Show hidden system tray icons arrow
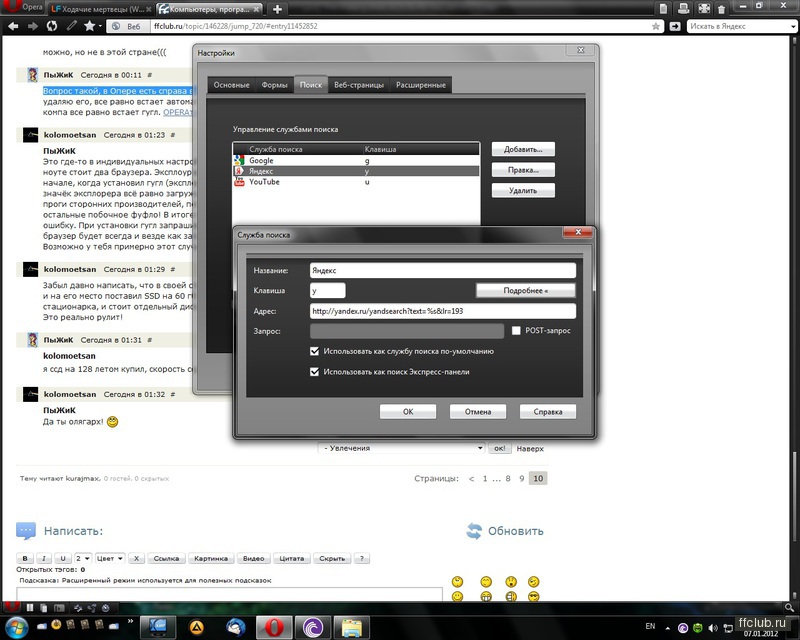The height and width of the screenshot is (640, 800). tap(667, 628)
